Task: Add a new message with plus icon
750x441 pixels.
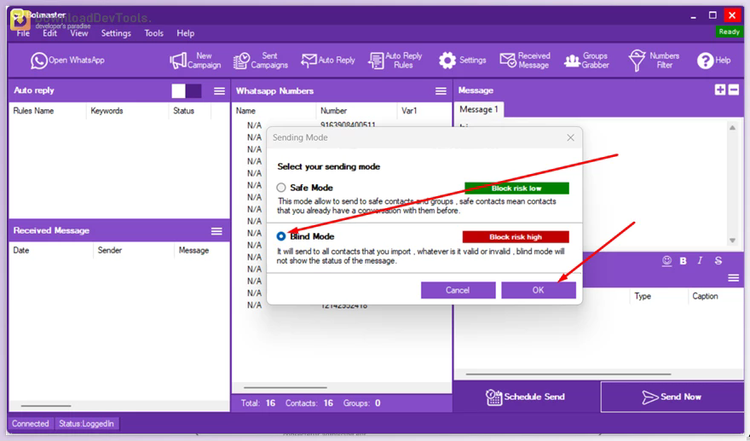Action: (720, 89)
